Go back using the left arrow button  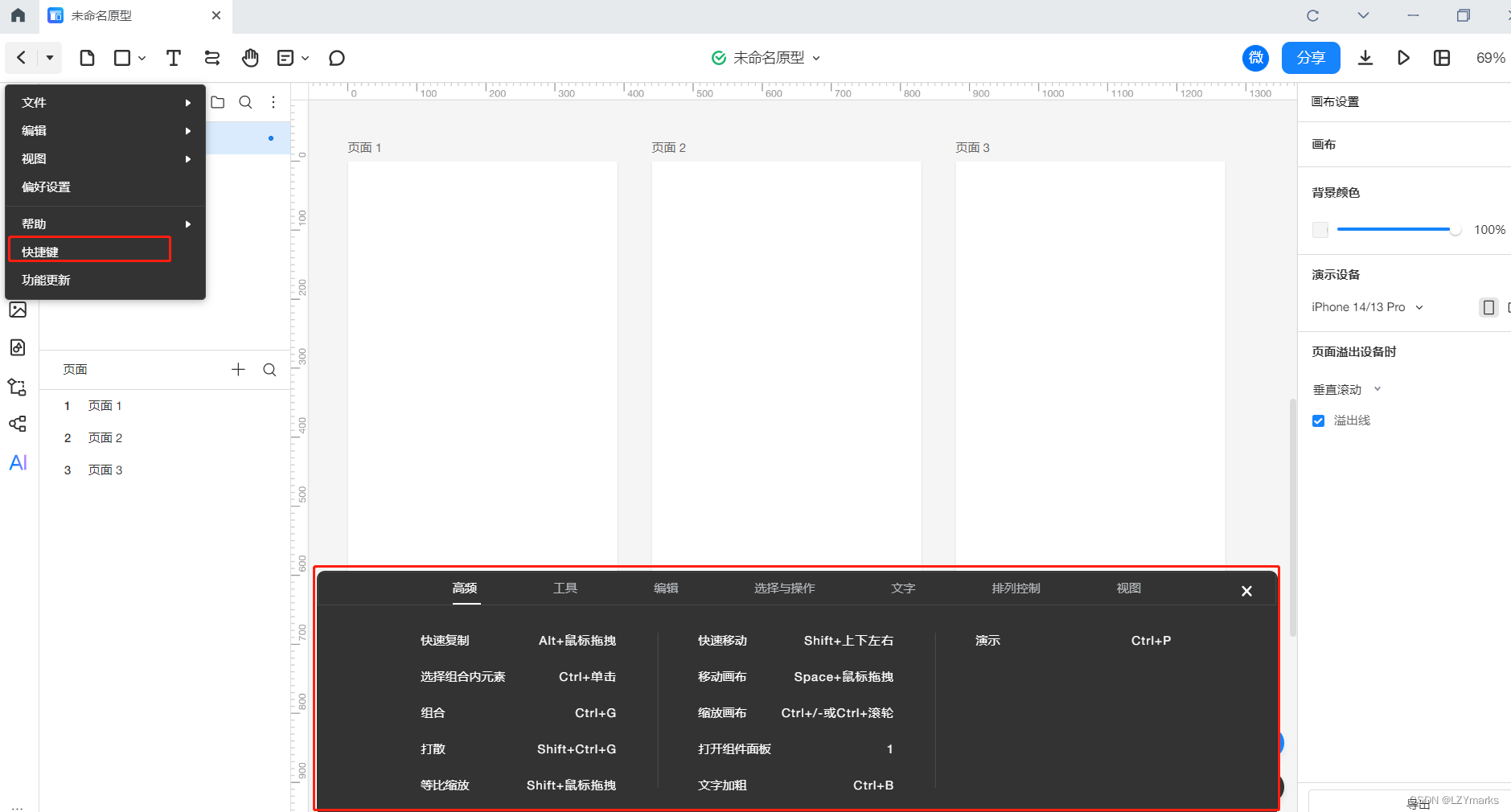[x=22, y=57]
